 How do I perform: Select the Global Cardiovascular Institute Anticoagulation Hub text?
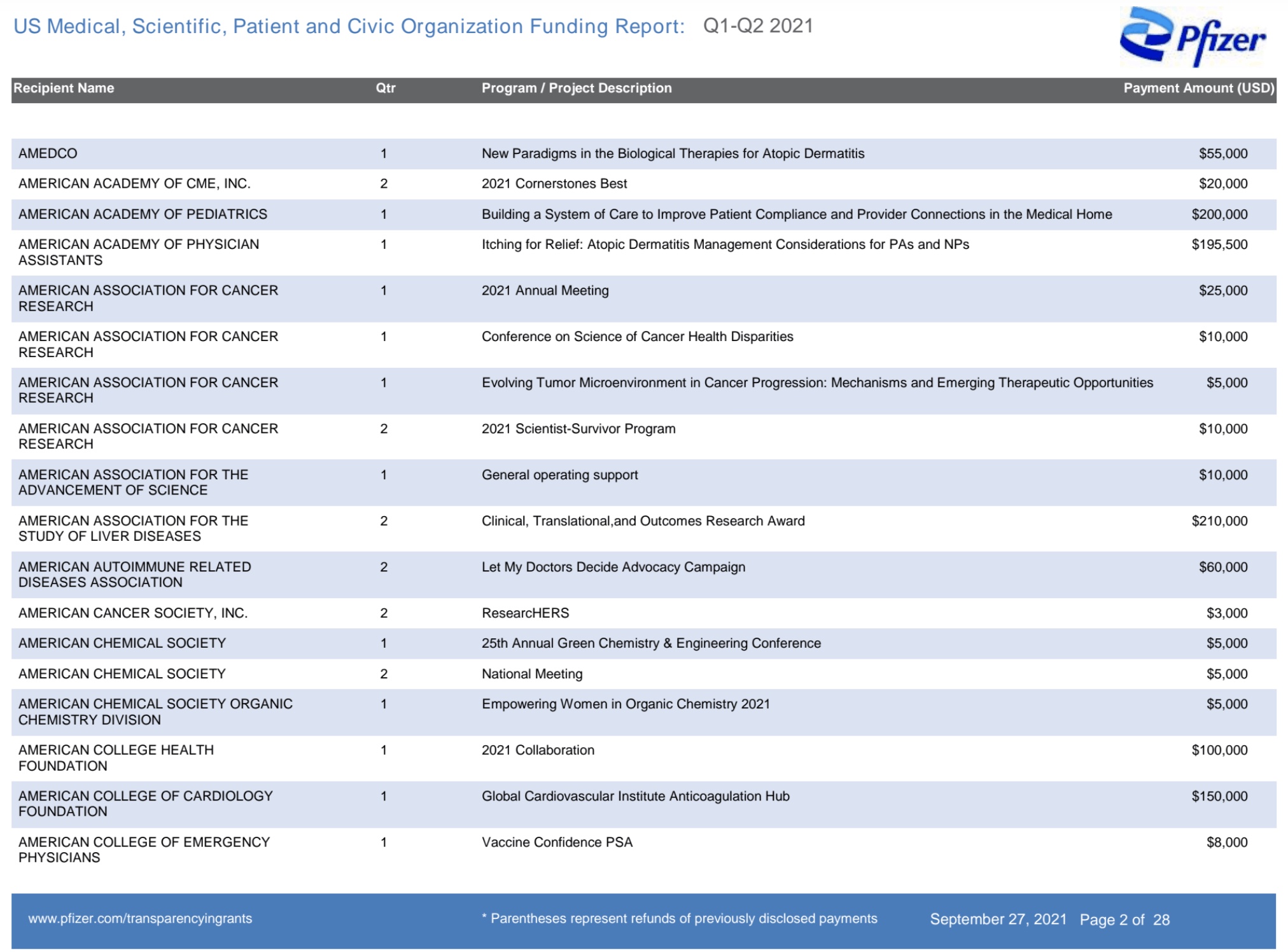[x=635, y=796]
